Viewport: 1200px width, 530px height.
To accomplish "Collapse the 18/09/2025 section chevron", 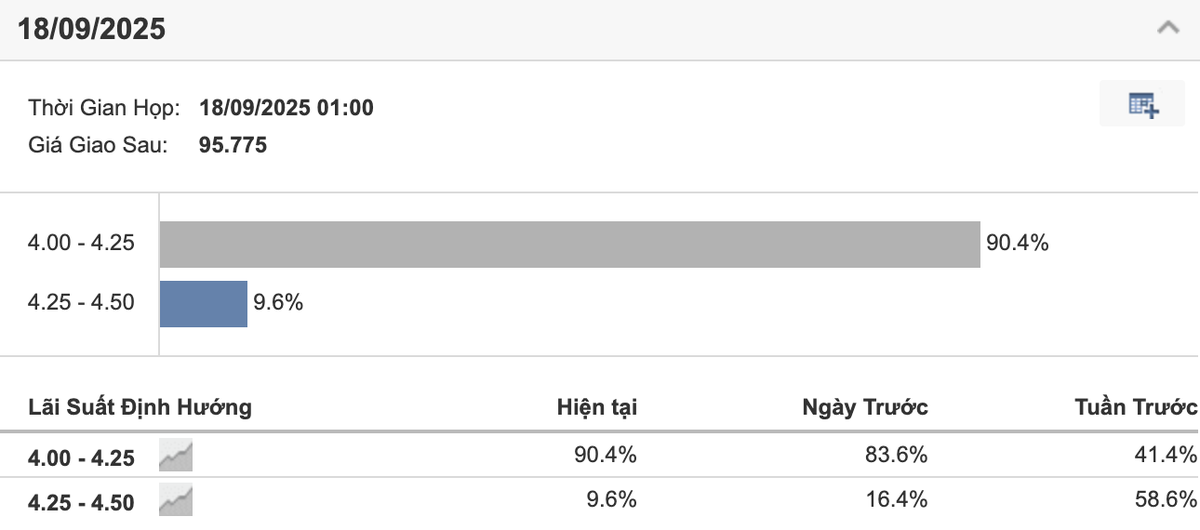I will (x=1167, y=29).
